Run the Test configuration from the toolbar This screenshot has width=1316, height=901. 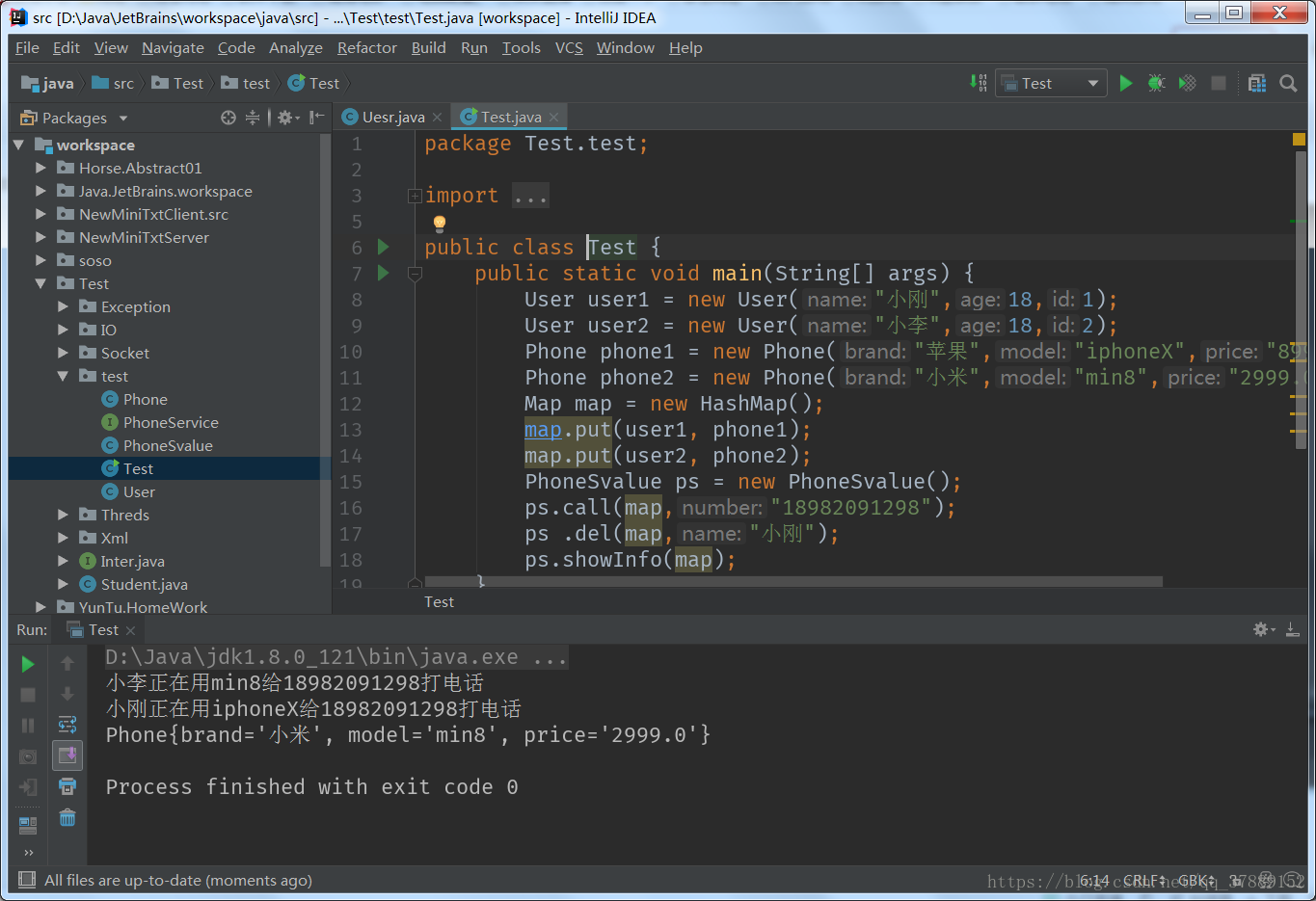[x=1126, y=84]
